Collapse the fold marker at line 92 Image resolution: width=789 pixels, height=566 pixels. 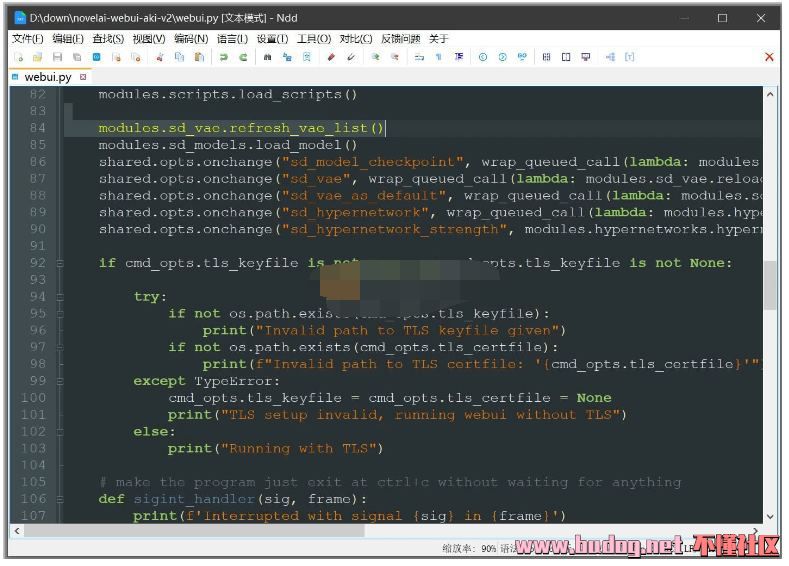click(60, 263)
